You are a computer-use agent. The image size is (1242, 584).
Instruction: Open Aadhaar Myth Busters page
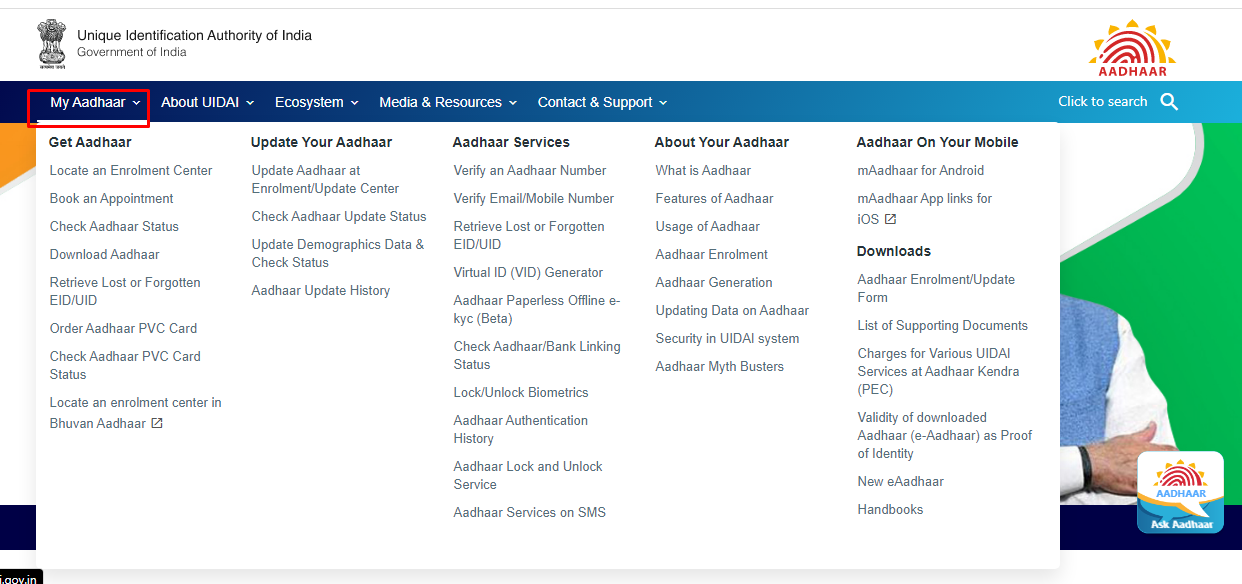pos(719,367)
